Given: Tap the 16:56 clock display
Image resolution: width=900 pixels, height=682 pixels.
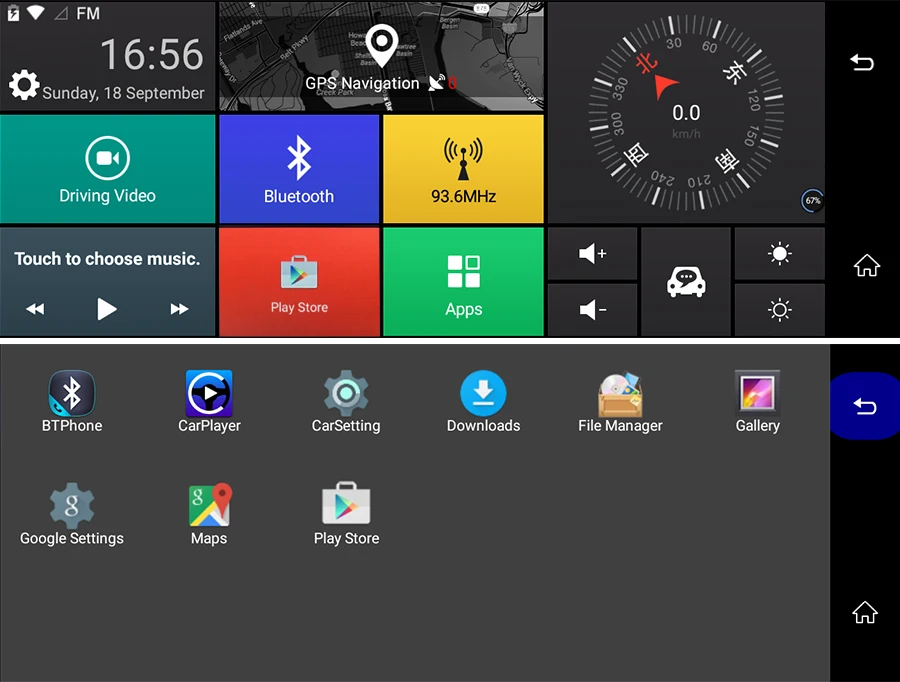Looking at the screenshot, I should pos(152,55).
